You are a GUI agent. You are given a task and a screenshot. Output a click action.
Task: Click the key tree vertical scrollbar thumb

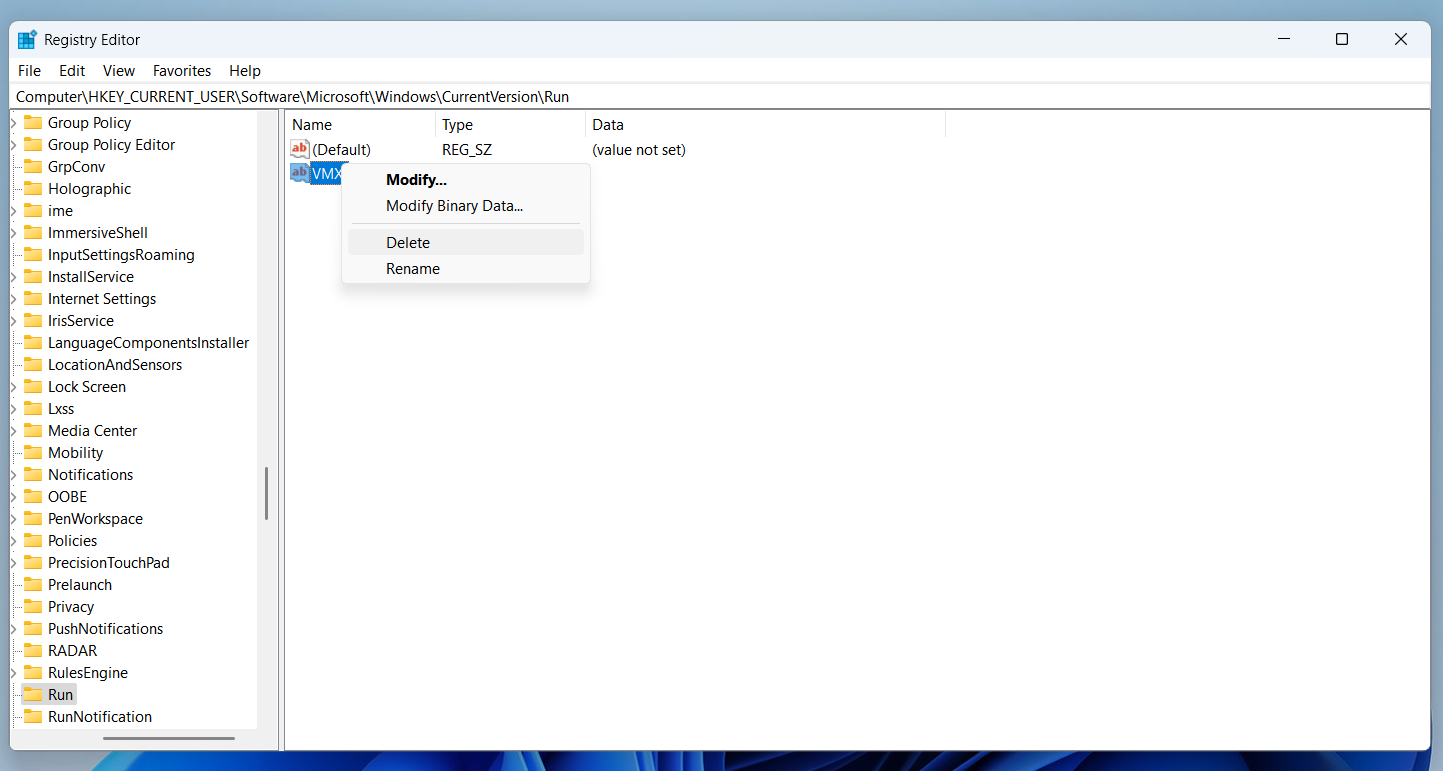[266, 493]
